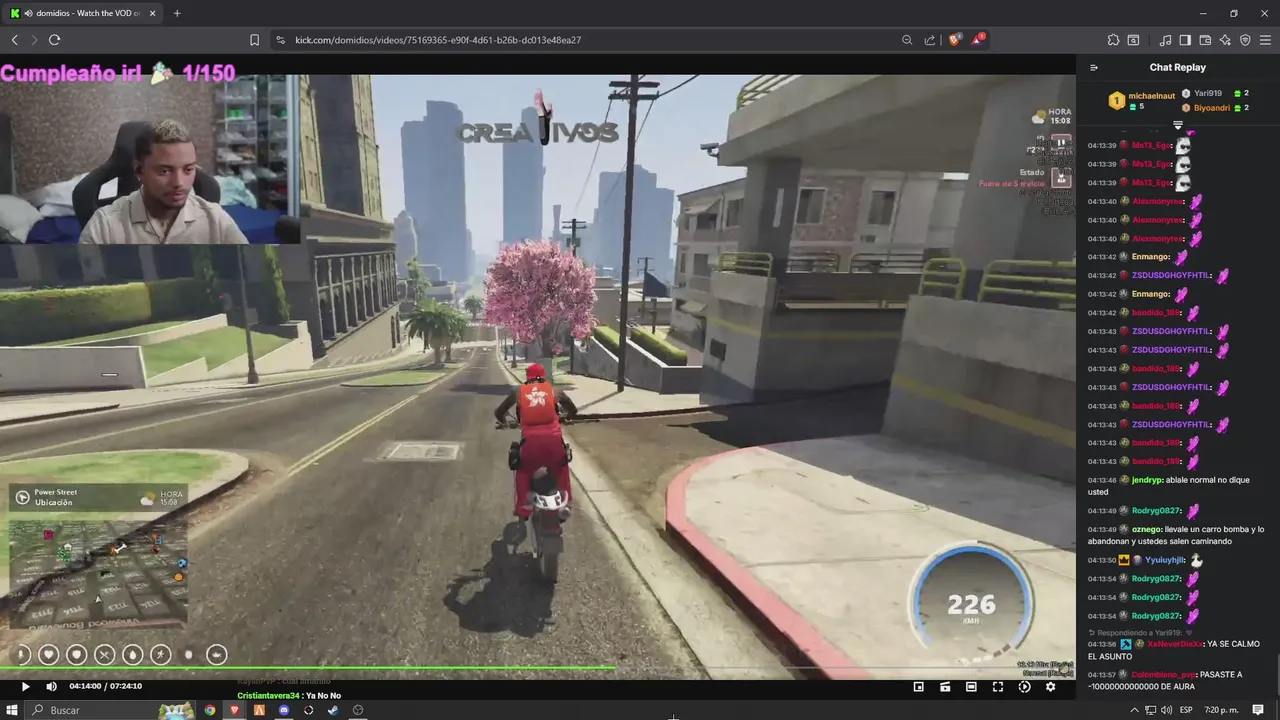Viewport: 1280px width, 720px height.
Task: Open Brave Shields lion icon
Action: tap(955, 40)
